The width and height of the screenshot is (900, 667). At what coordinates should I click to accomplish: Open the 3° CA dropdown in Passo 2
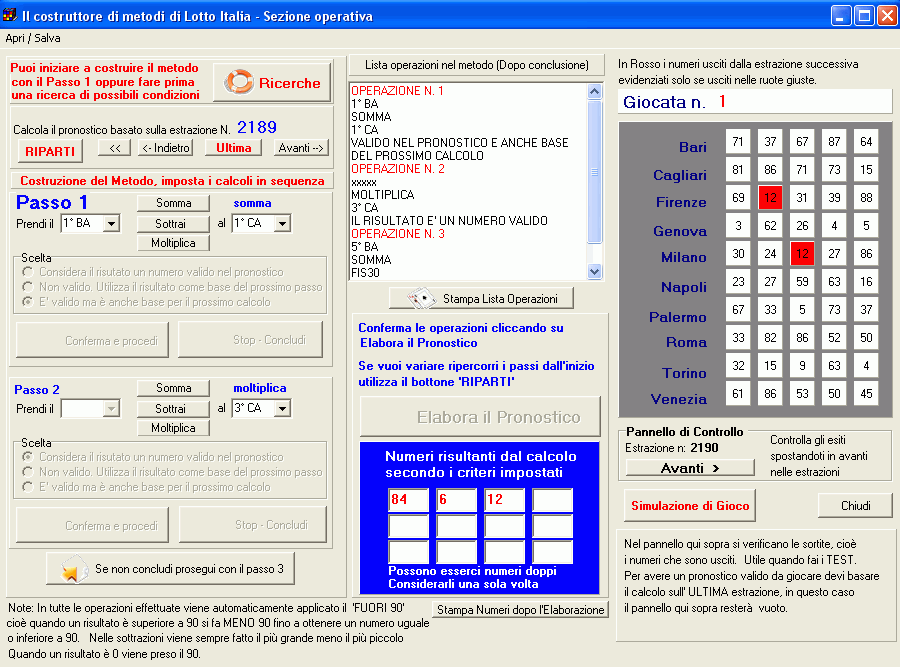click(x=282, y=408)
